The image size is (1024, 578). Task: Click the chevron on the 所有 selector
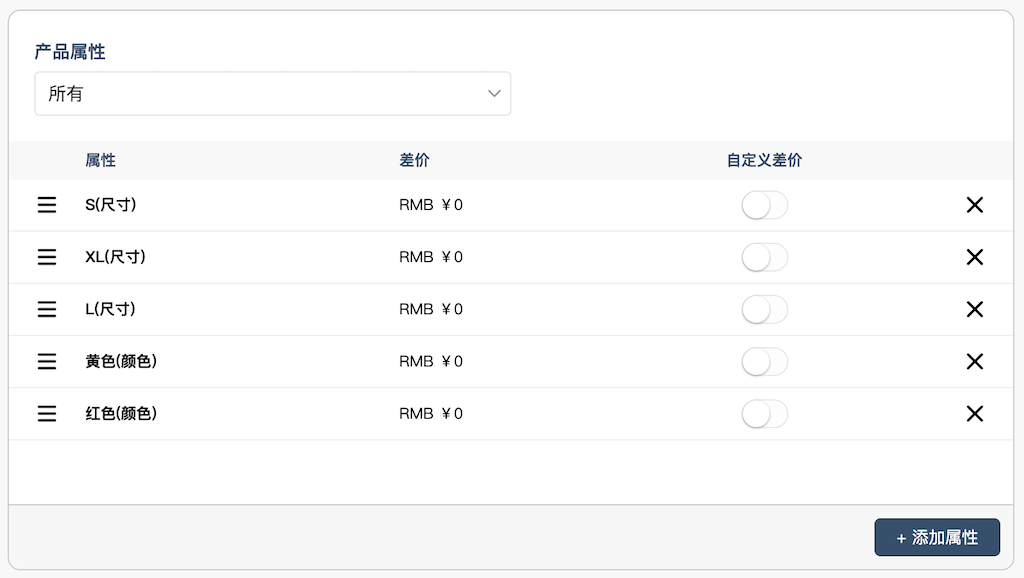click(x=493, y=93)
